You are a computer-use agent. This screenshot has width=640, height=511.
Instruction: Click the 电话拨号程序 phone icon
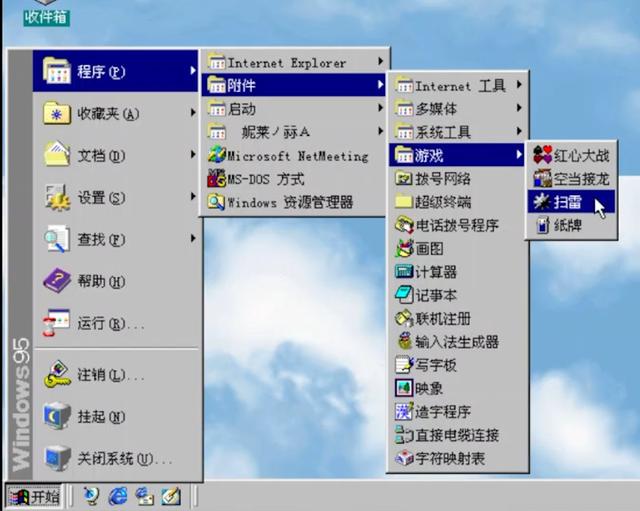click(404, 225)
